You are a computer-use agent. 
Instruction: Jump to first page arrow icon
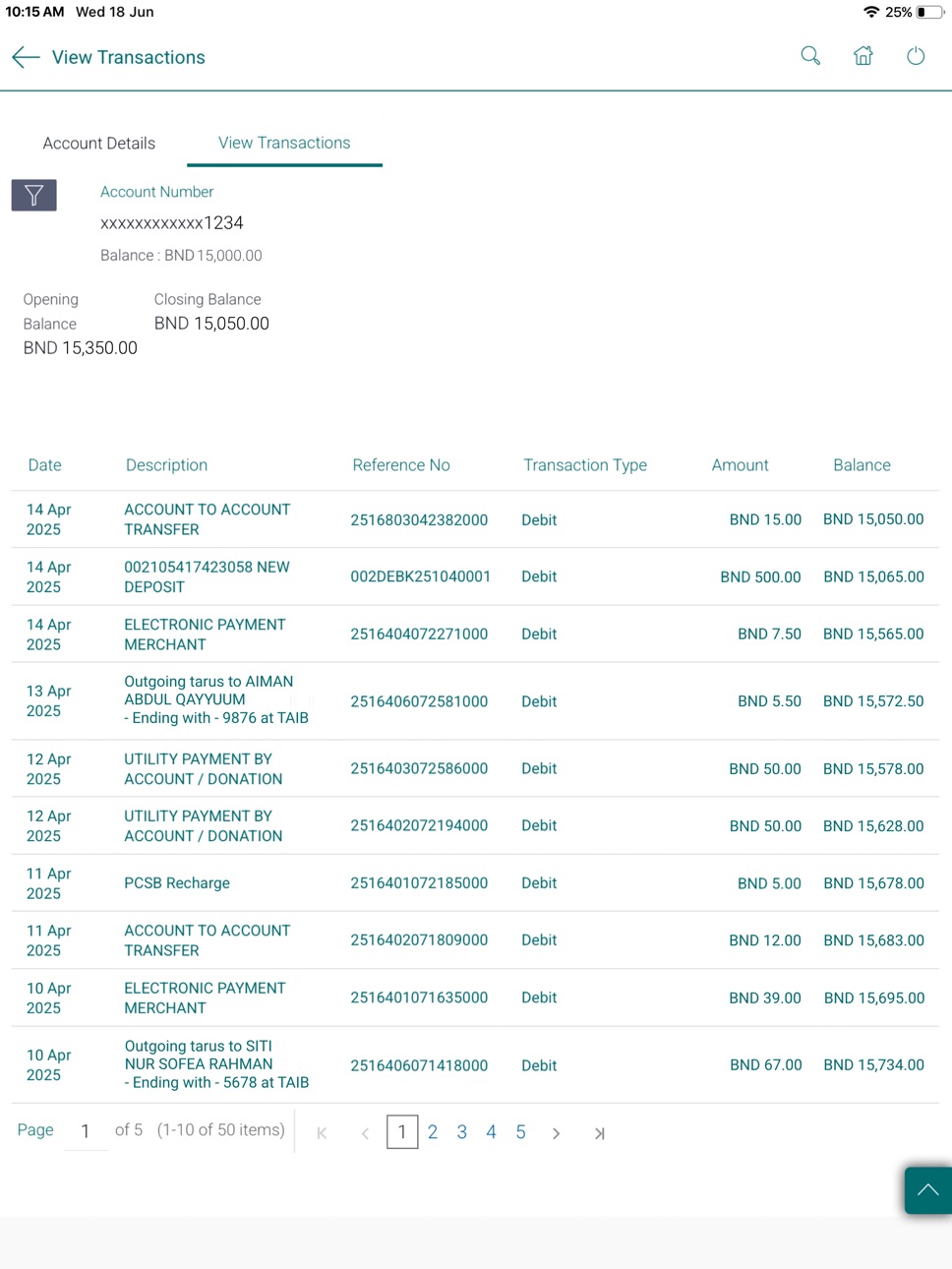pyautogui.click(x=322, y=1133)
